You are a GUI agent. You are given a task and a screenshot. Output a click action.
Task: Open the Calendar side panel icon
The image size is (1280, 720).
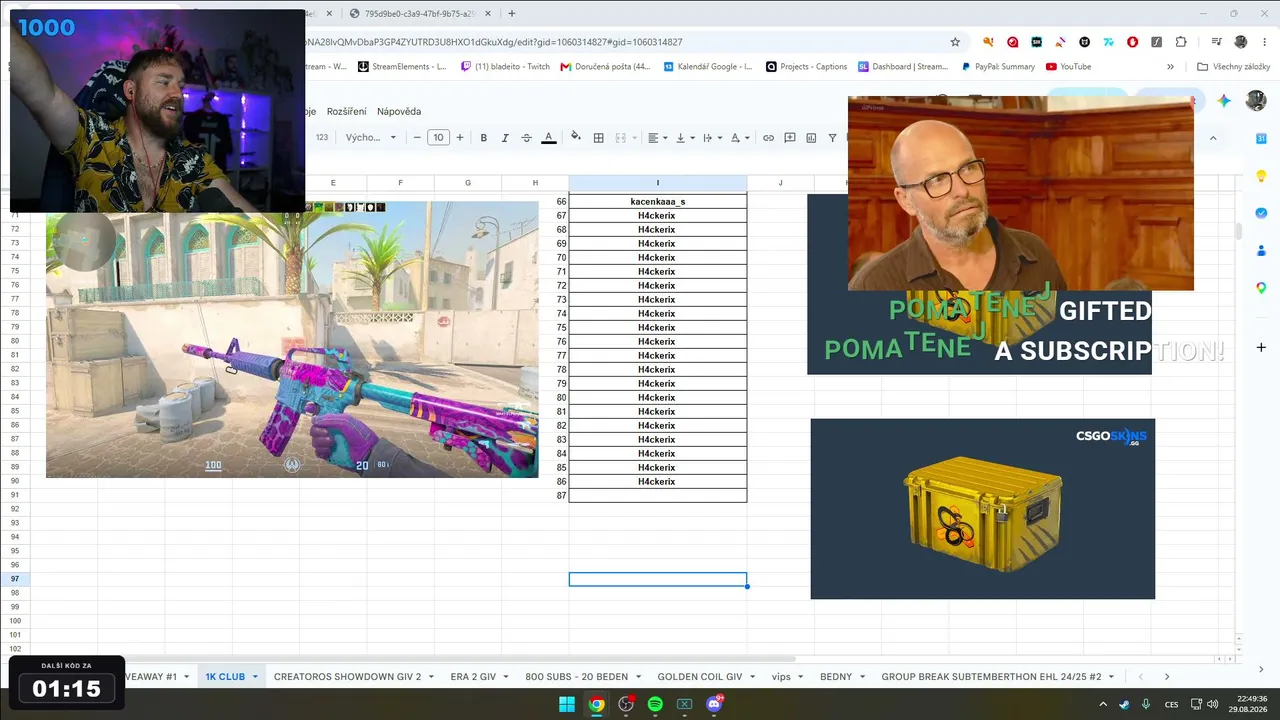coord(1261,138)
